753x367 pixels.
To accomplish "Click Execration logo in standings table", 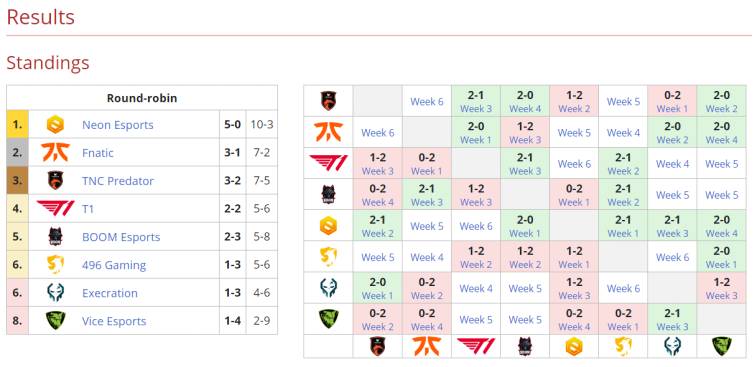I will click(55, 293).
